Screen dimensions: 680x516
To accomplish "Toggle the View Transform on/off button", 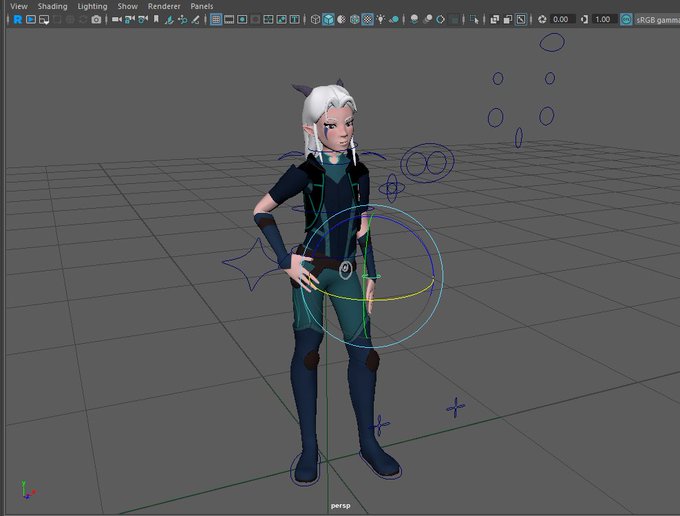I will click(x=626, y=20).
